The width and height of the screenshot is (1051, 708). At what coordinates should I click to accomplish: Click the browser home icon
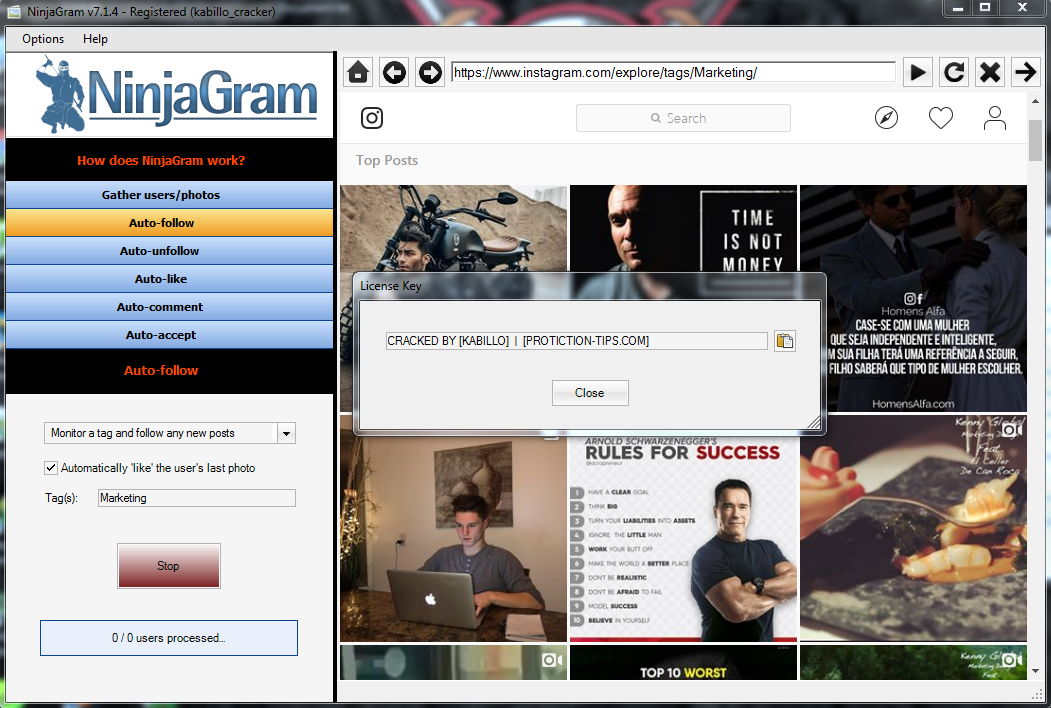click(x=358, y=72)
